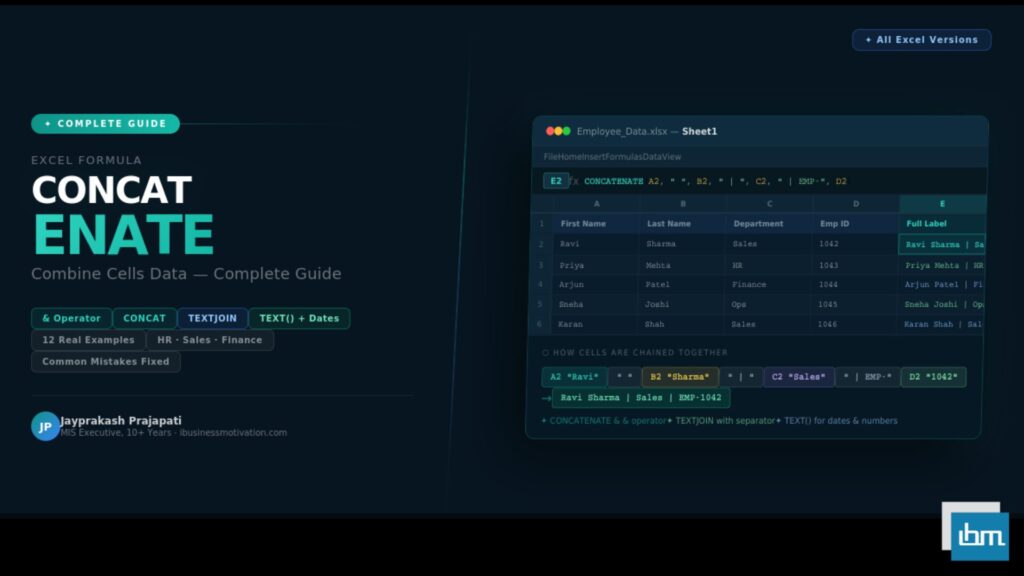Click the Employee_Data.xlsx — Sheet1 title
Screen dimensions: 1024x576
point(647,131)
